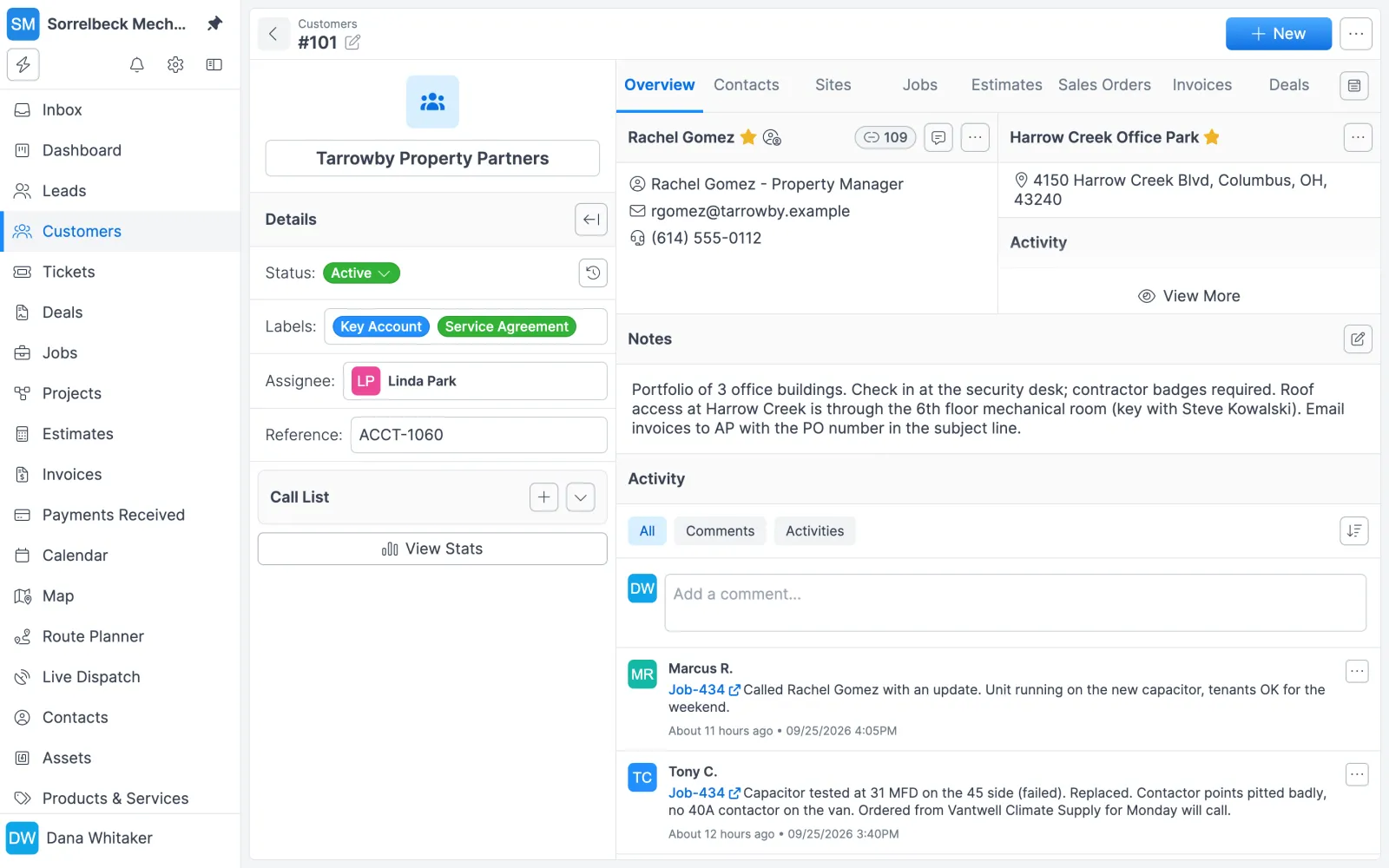Screen dimensions: 1389x868
Task: Filter activity by Activities
Action: pos(814,531)
